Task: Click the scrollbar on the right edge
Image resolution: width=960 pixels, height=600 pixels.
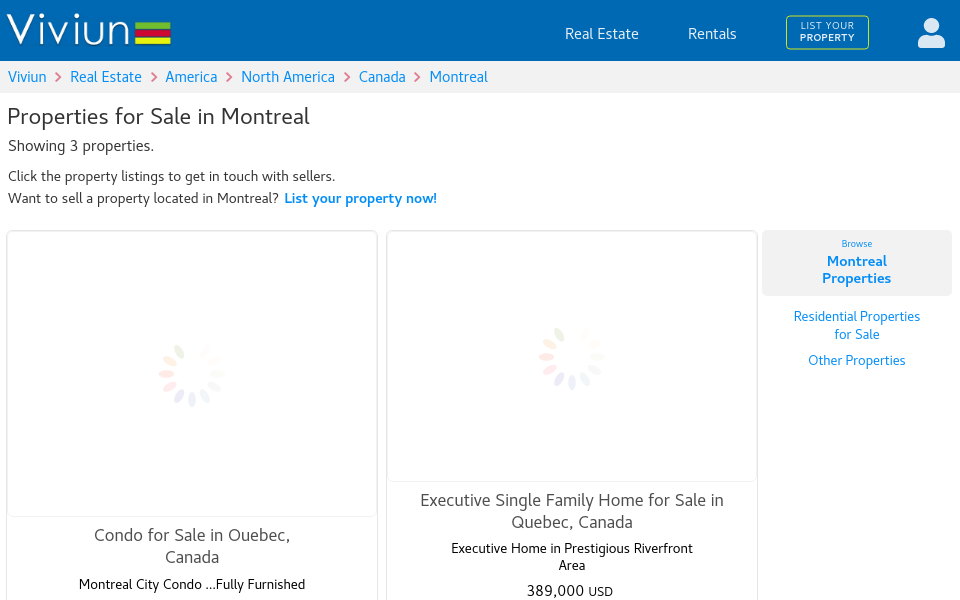Action: (955, 300)
